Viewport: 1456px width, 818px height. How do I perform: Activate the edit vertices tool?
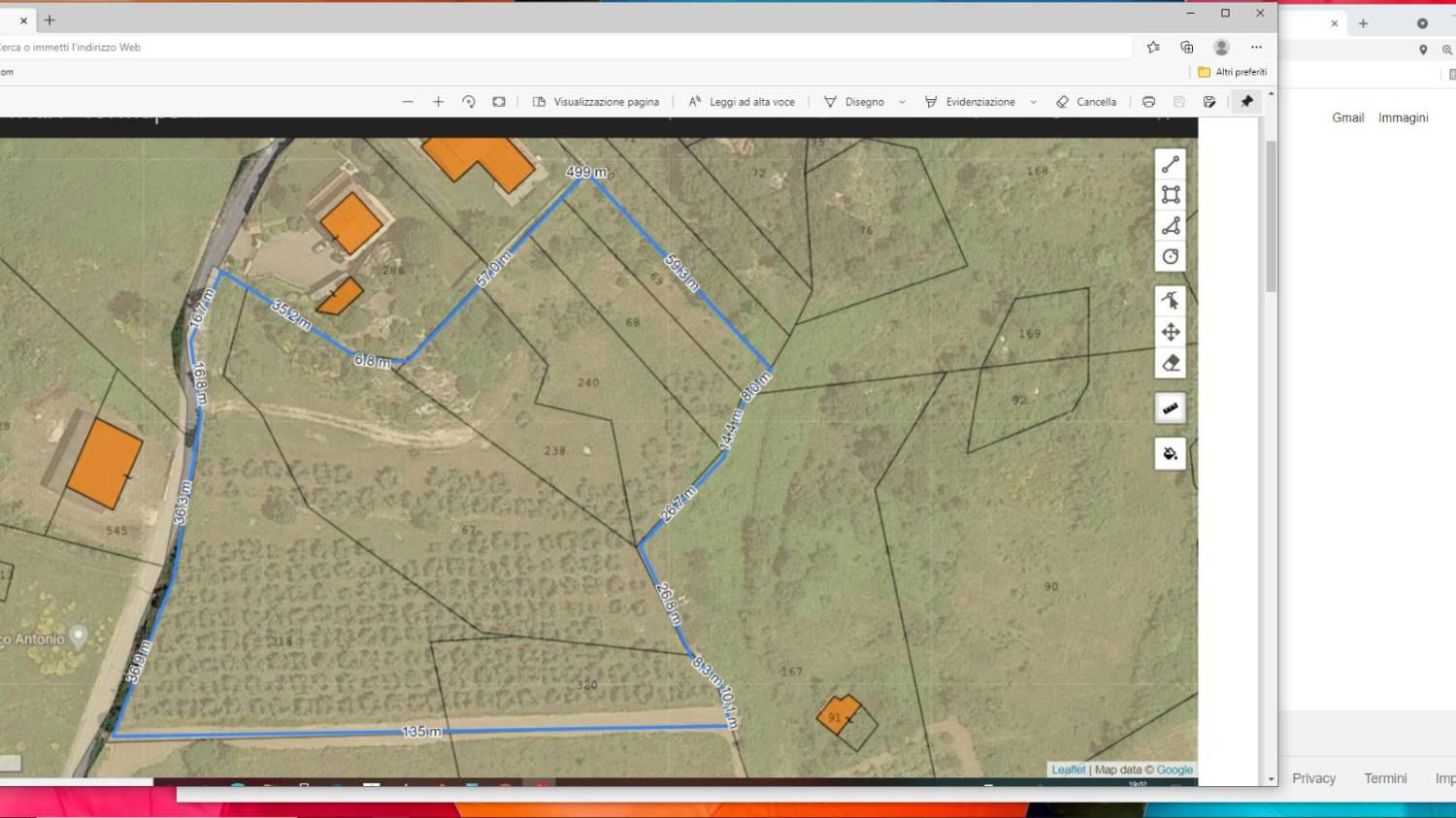[x=1171, y=301]
